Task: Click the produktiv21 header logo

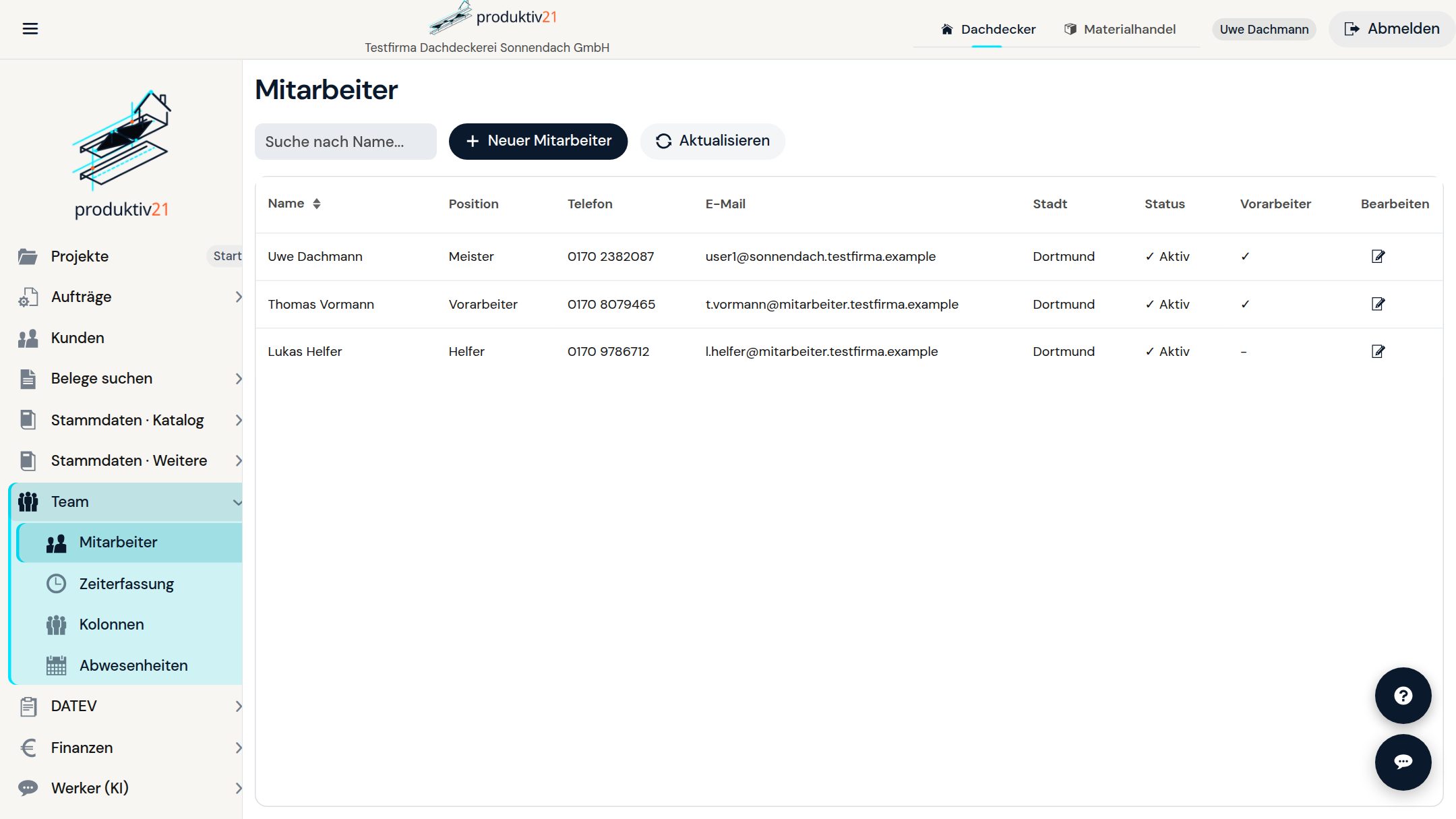Action: coord(493,17)
